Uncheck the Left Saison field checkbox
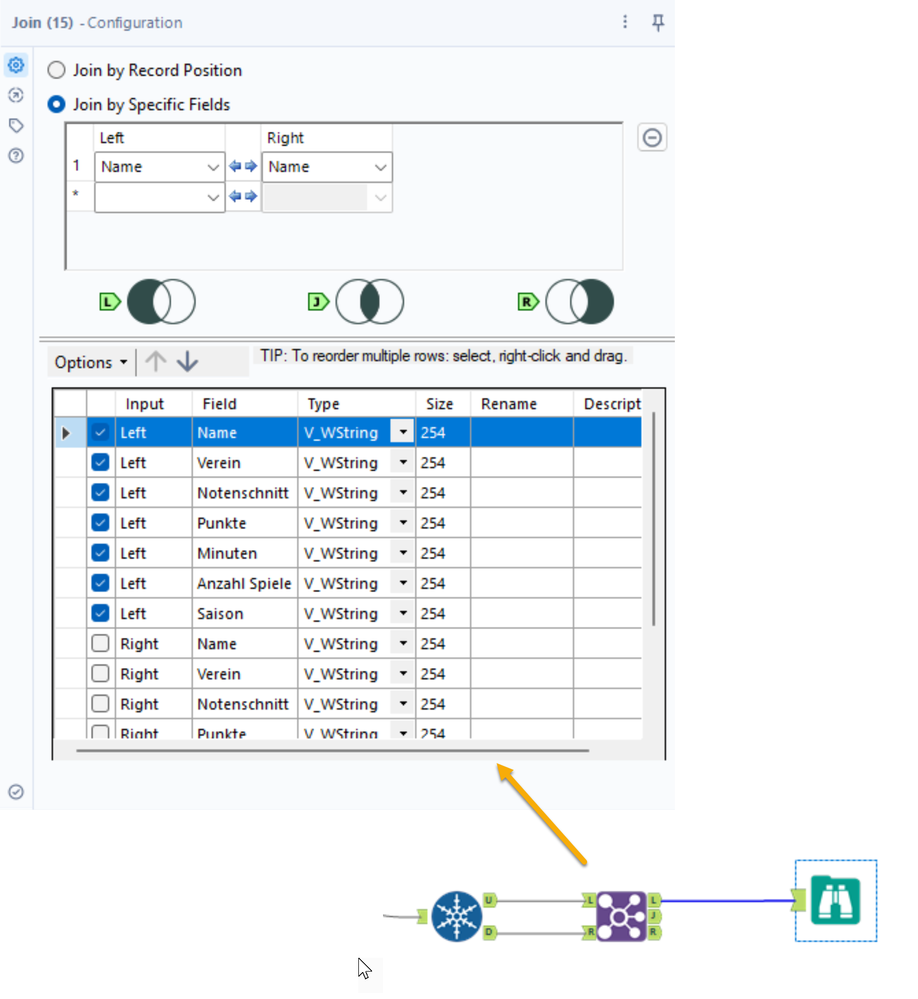The width and height of the screenshot is (918, 999). coord(100,613)
